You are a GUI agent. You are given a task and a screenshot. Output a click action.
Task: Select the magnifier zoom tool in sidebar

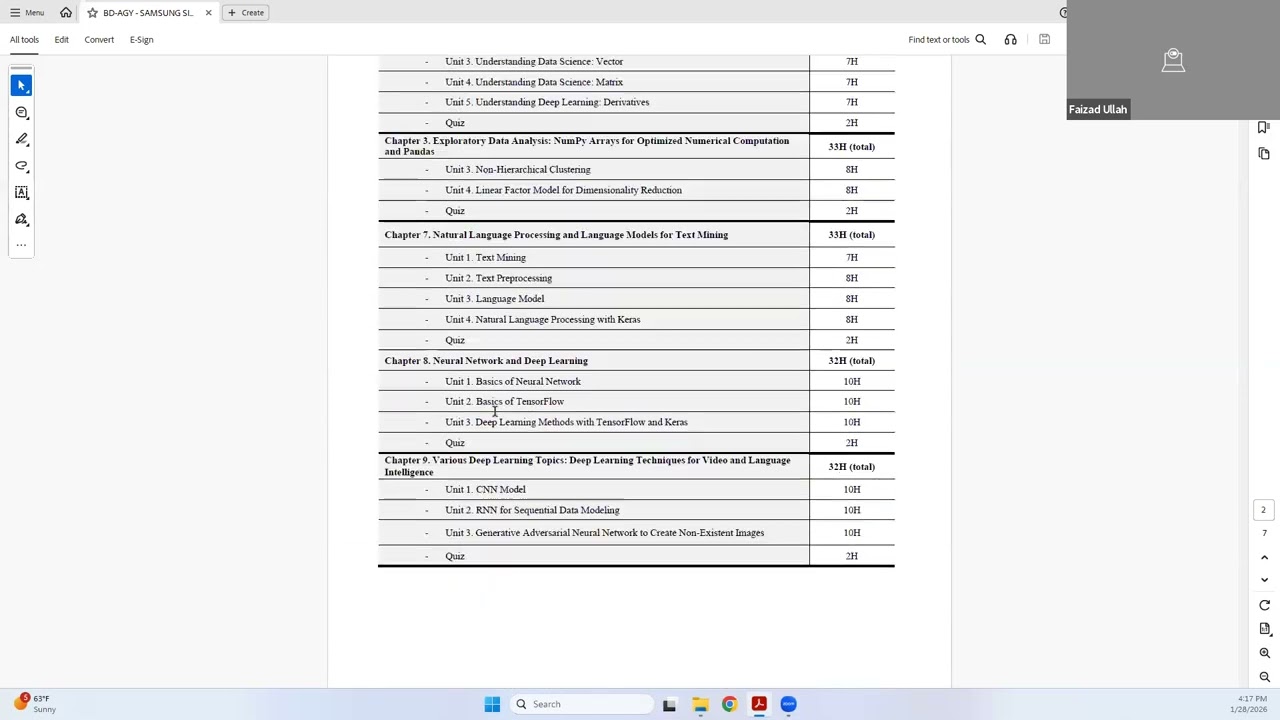point(22,113)
